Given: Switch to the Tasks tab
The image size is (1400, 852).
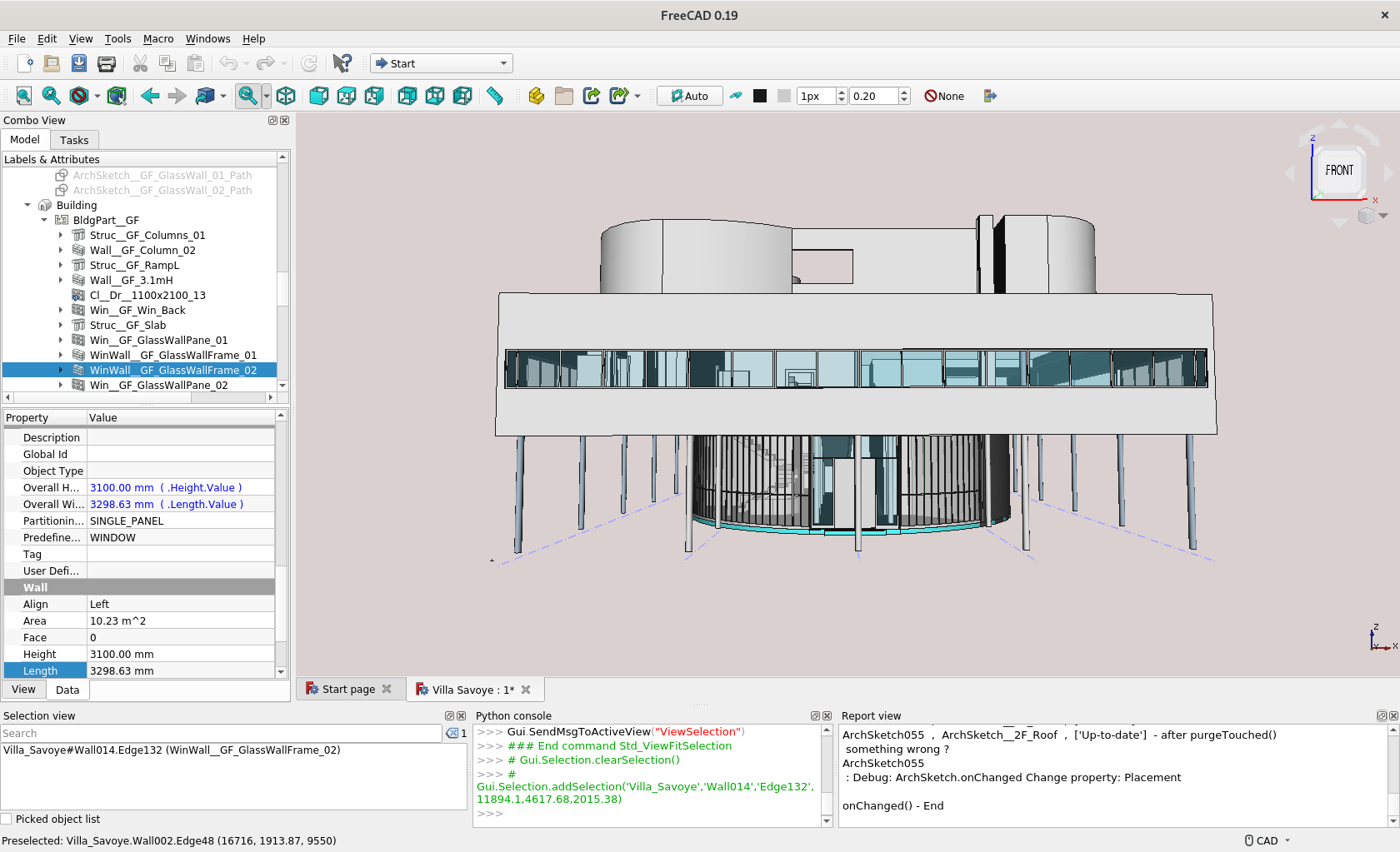Looking at the screenshot, I should click(x=74, y=140).
